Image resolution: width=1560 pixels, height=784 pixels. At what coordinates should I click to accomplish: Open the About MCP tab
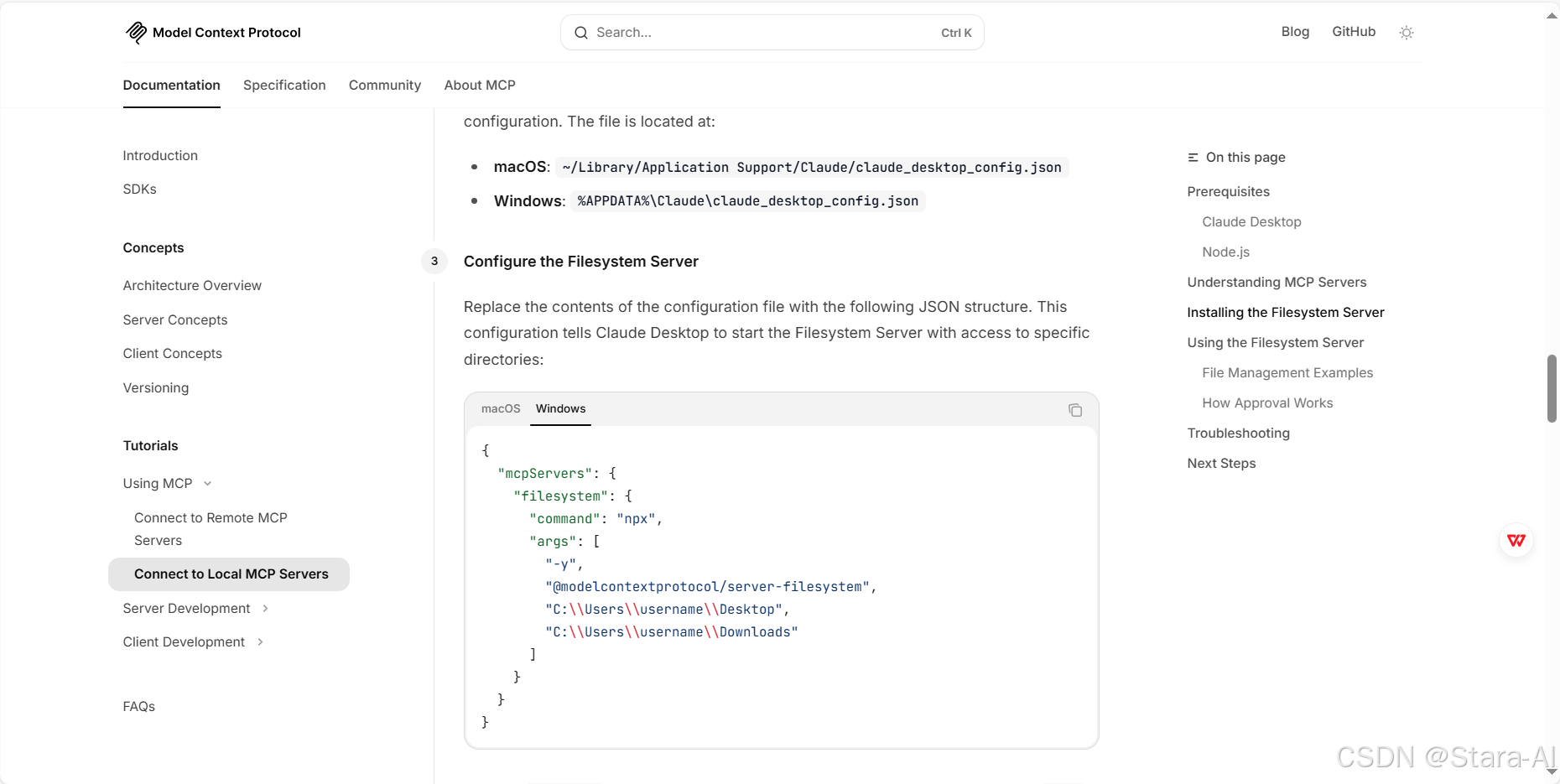click(480, 86)
